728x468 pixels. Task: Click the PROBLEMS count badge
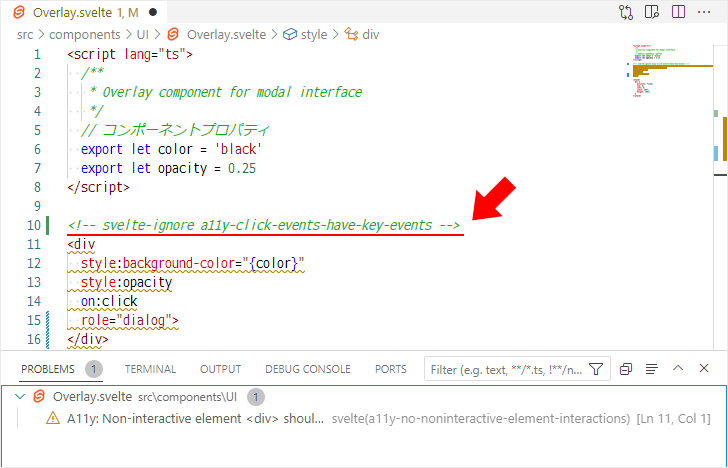(94, 370)
